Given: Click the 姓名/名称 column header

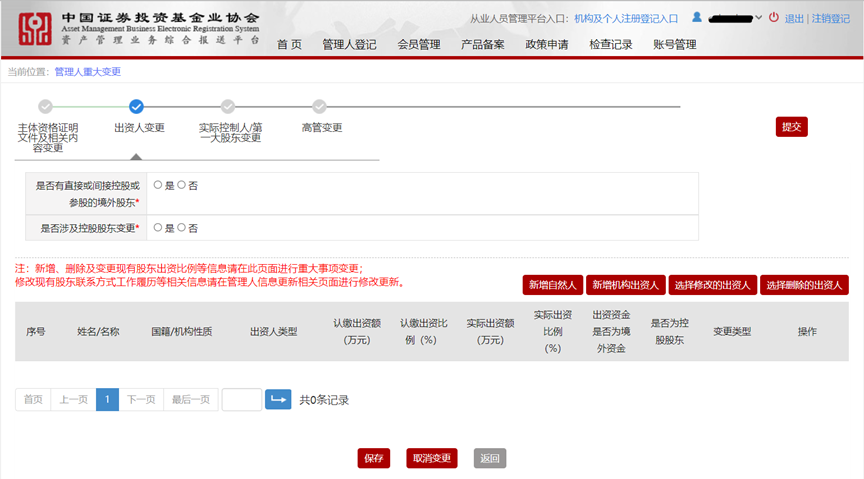Looking at the screenshot, I should [x=98, y=331].
